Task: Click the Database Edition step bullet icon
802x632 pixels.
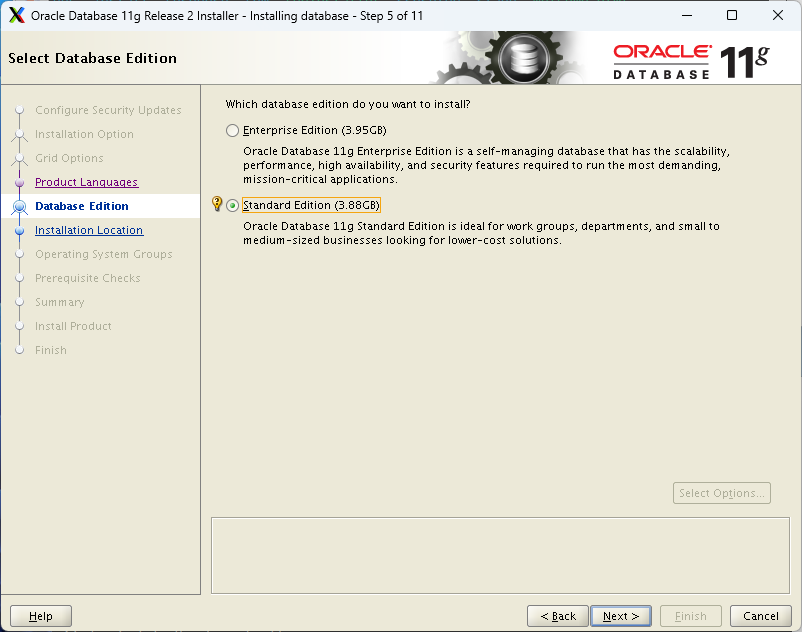Action: (x=19, y=206)
